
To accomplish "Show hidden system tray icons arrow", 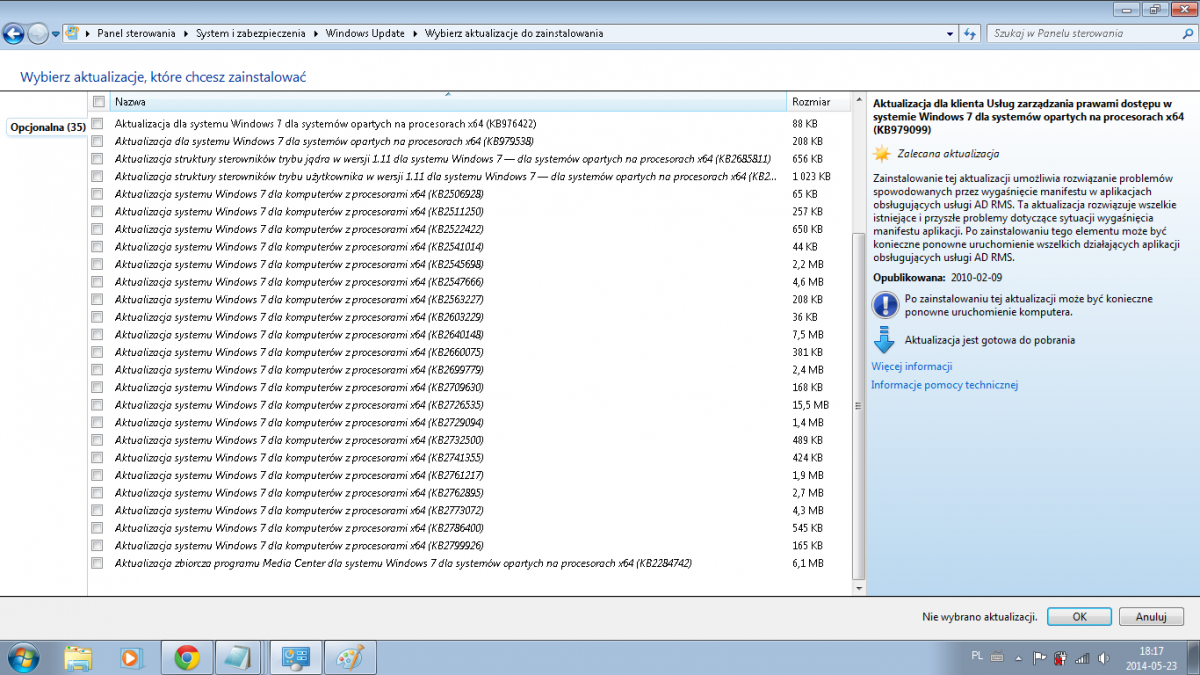I will pos(1019,657).
